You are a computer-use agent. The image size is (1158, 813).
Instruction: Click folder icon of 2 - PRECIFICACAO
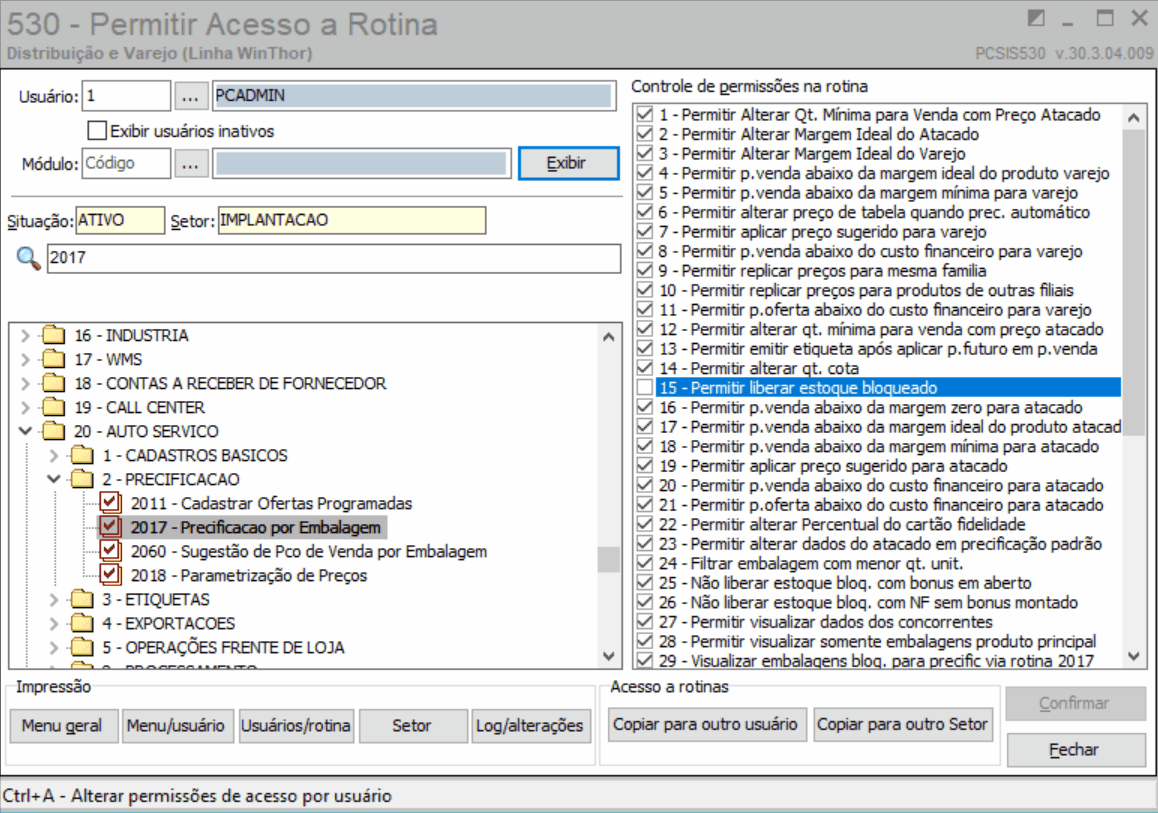tap(81, 478)
